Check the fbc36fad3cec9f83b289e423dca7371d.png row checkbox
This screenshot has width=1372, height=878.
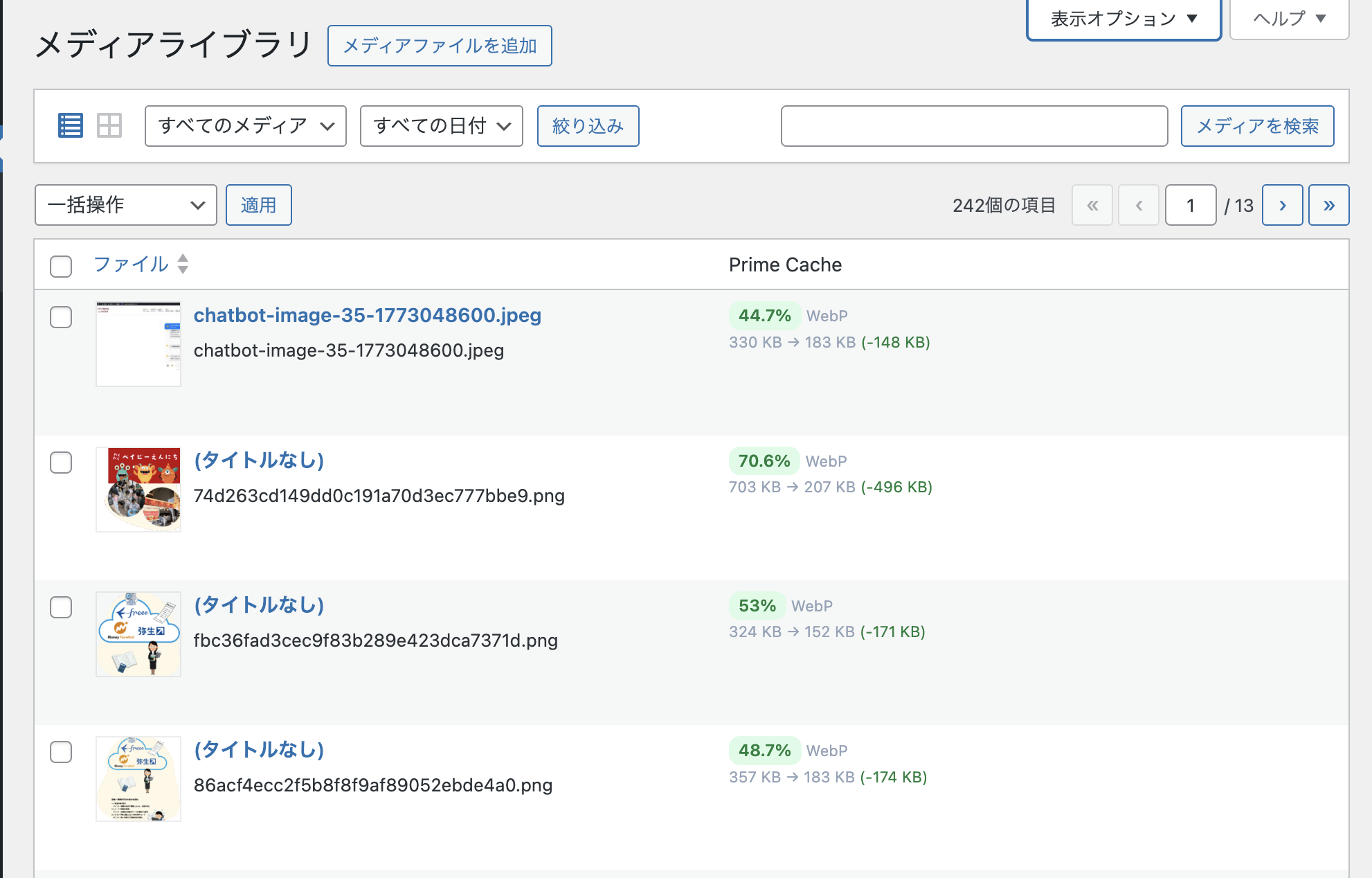(x=61, y=607)
